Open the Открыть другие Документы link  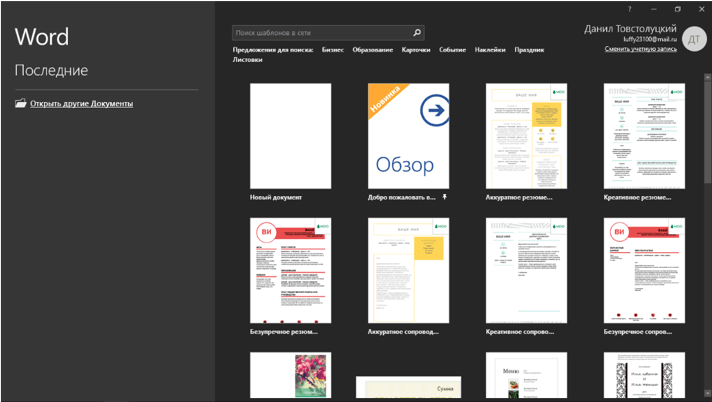click(82, 104)
